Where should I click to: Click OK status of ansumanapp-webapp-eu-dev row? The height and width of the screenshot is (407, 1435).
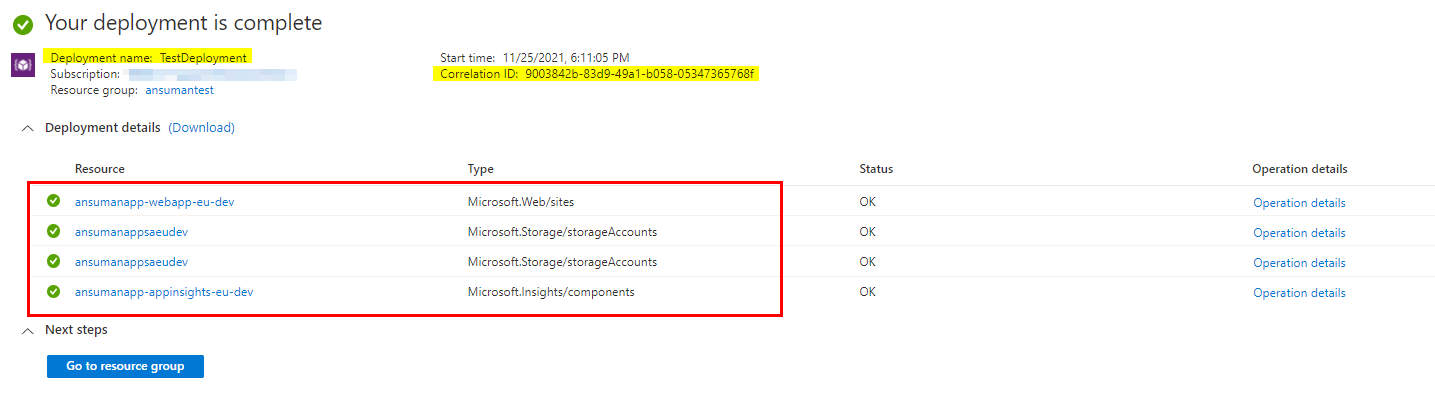pos(867,202)
